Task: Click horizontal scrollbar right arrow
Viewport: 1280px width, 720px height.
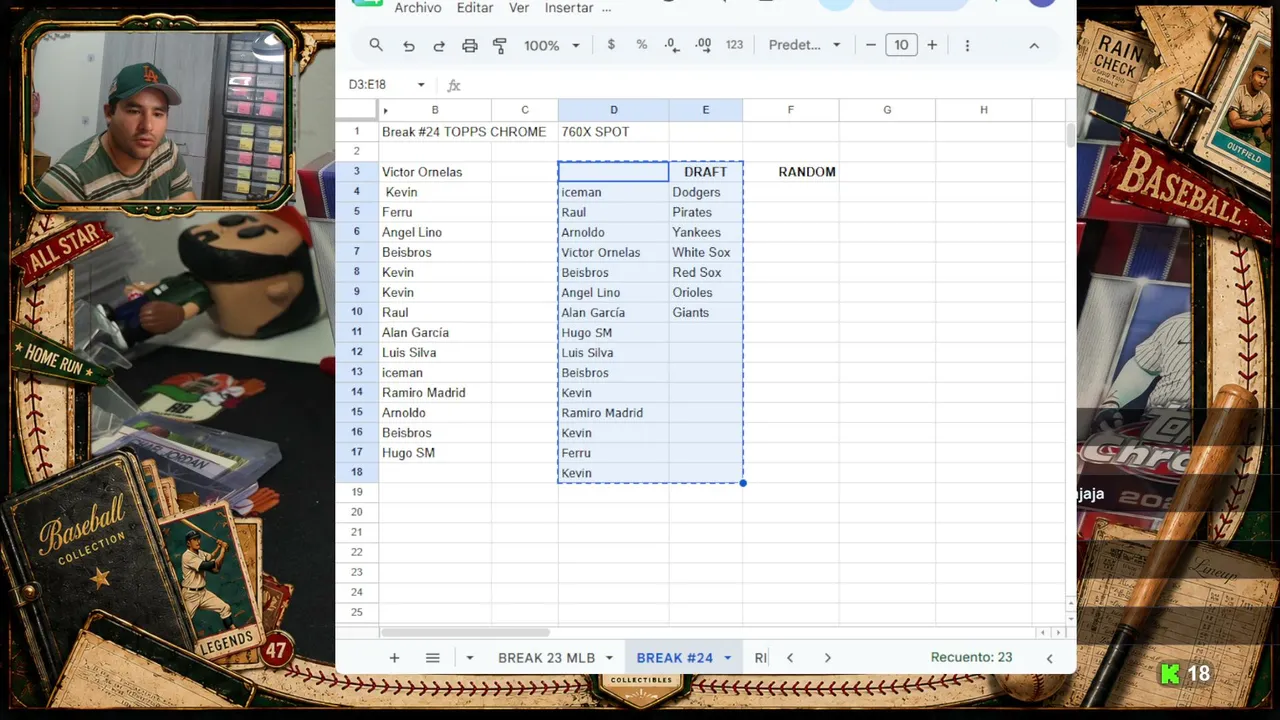Action: coord(1057,632)
